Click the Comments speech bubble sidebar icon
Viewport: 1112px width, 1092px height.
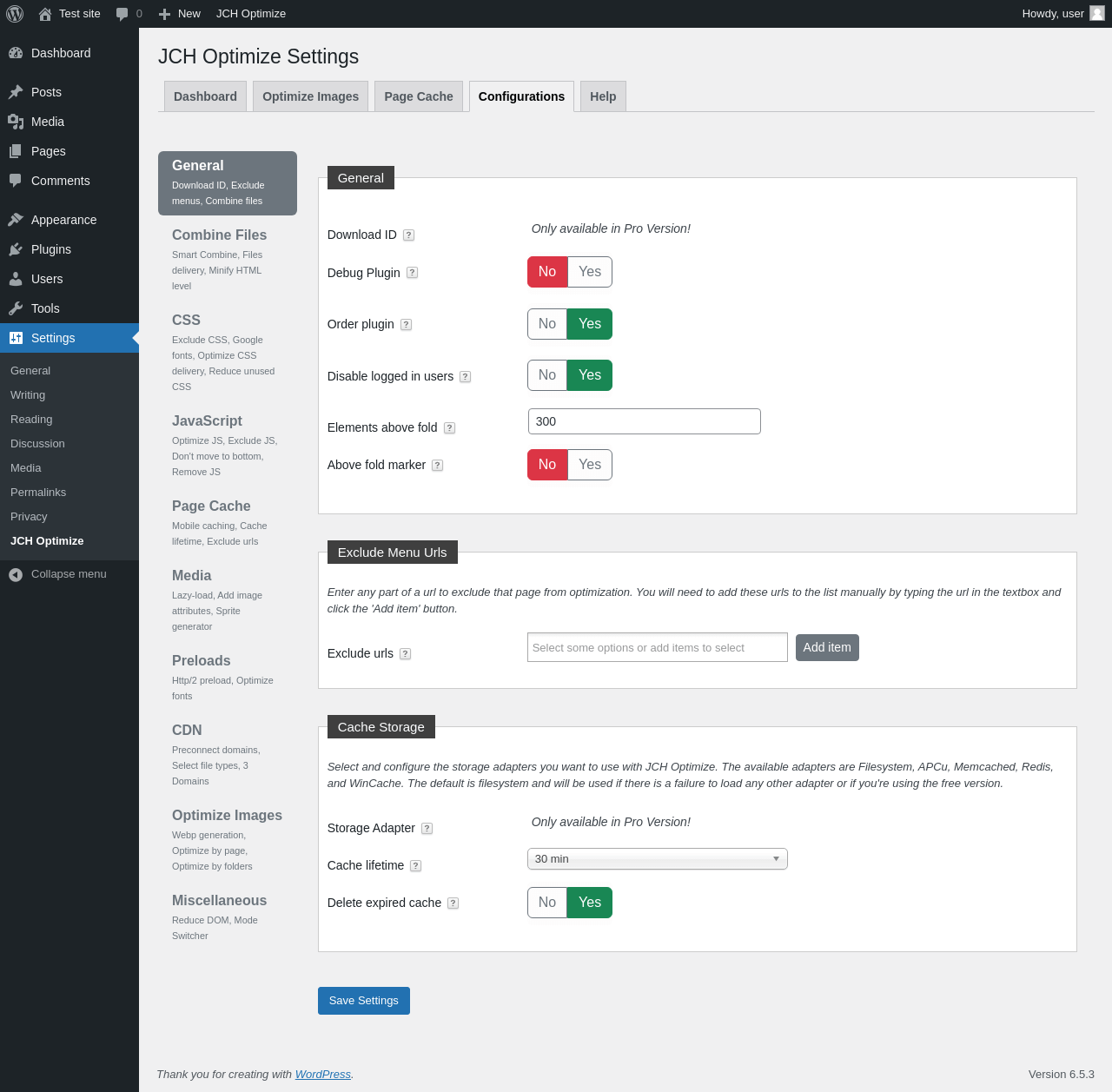tap(16, 181)
